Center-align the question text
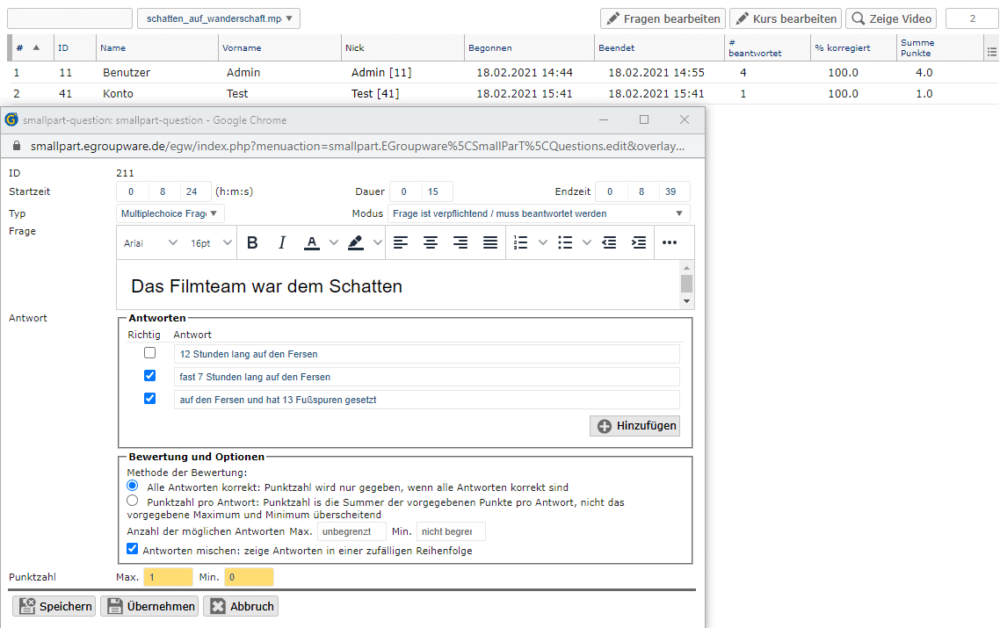The width and height of the screenshot is (1000, 628). [x=430, y=243]
